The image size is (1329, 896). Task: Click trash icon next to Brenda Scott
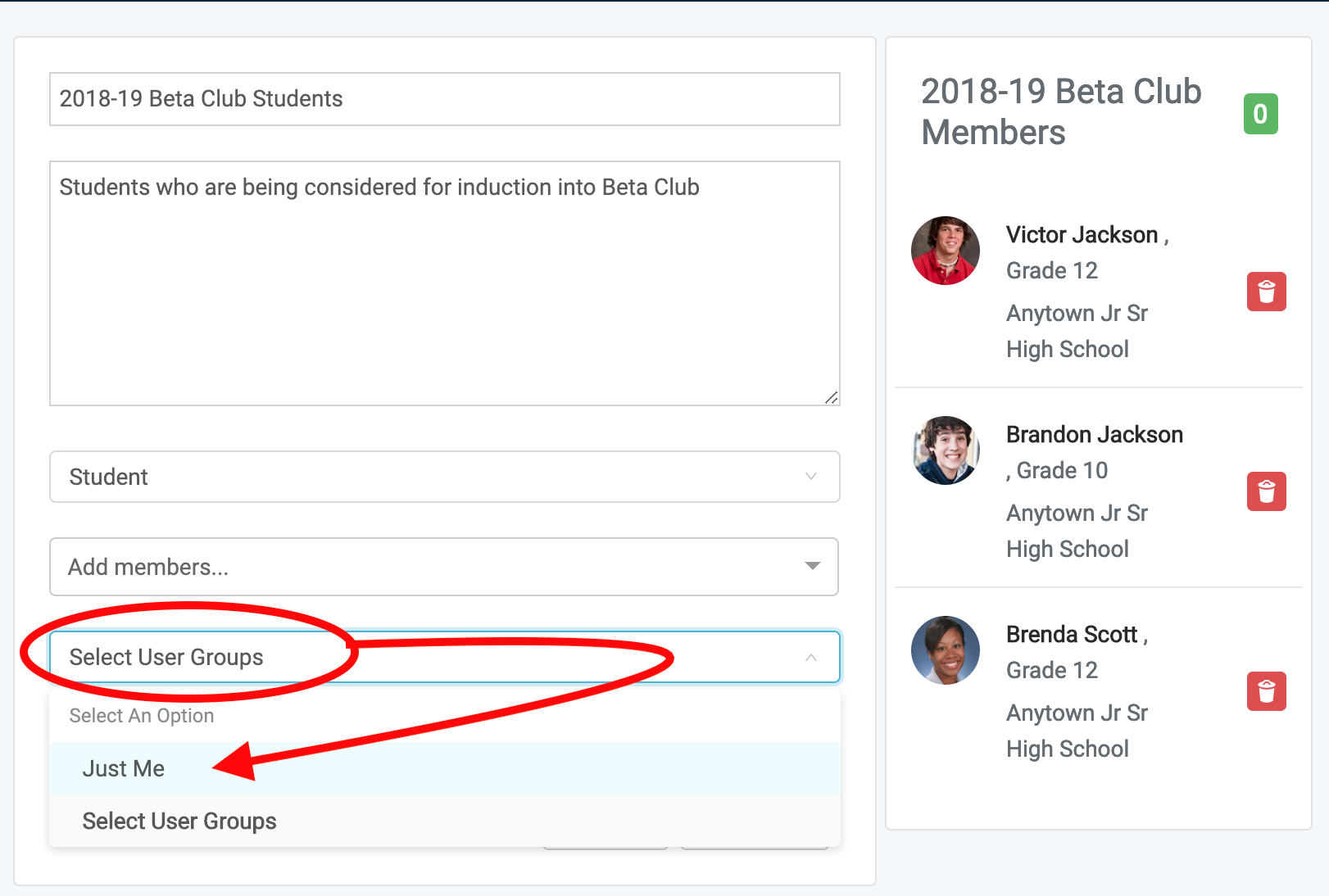tap(1266, 691)
